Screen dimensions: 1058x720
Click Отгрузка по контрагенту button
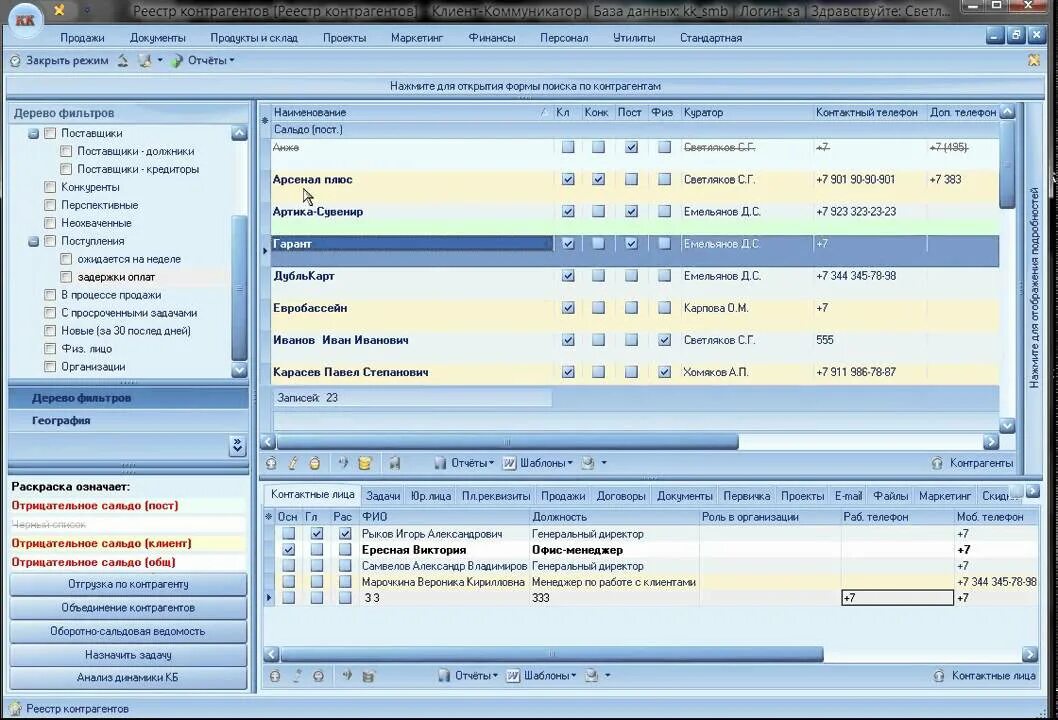(x=128, y=584)
